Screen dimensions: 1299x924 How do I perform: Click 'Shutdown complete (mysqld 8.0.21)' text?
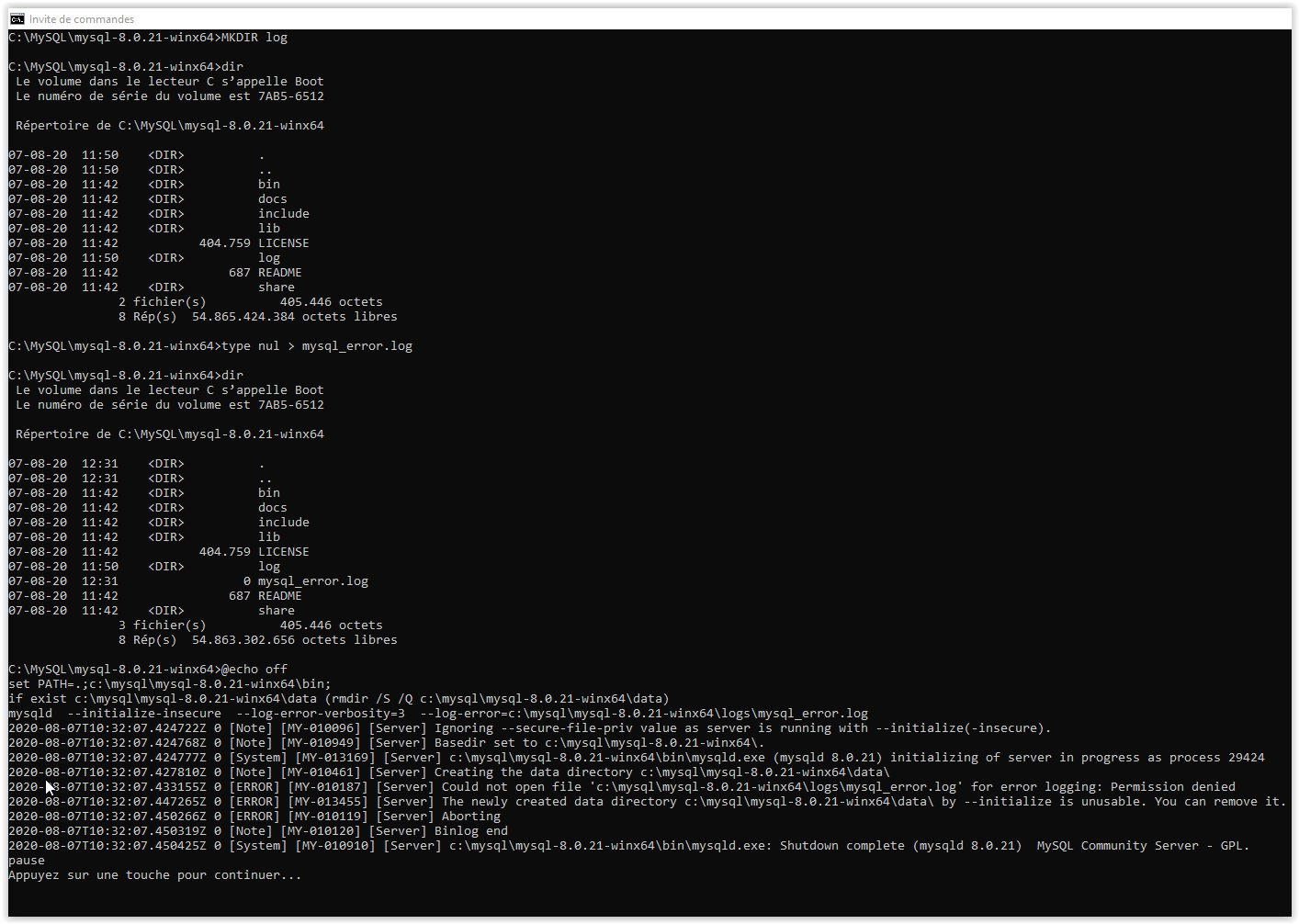tap(901, 846)
